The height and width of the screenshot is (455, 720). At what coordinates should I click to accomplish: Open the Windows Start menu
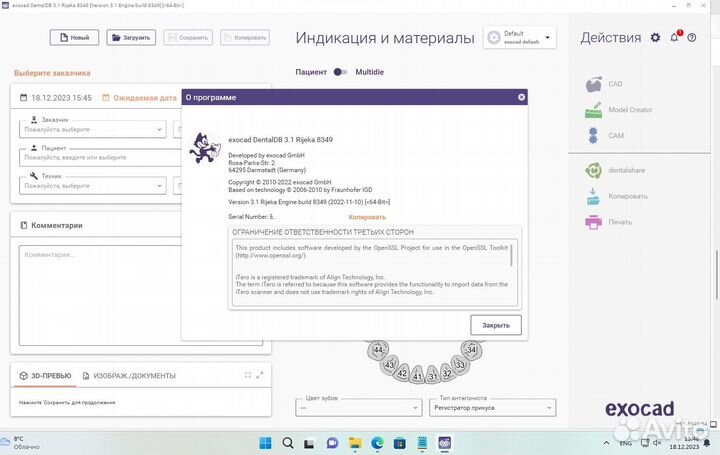[265, 442]
